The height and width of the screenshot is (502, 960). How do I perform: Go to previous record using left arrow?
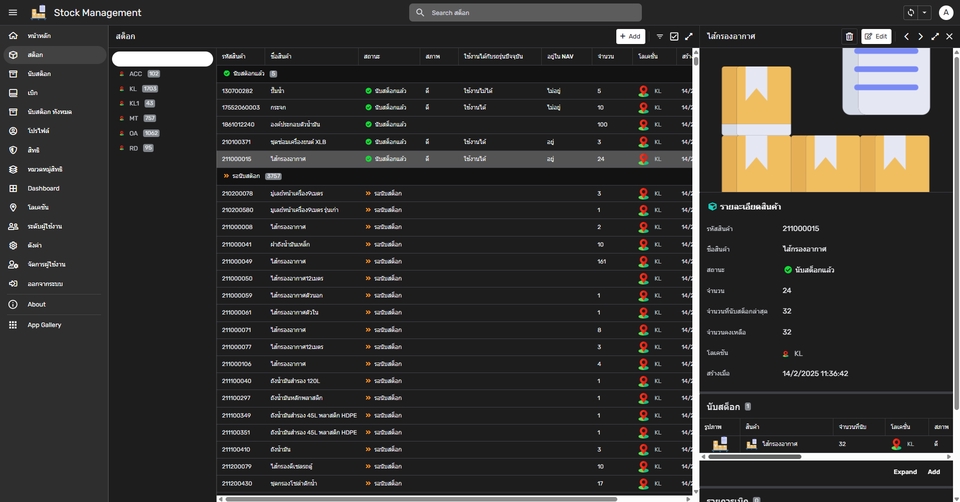click(x=906, y=36)
